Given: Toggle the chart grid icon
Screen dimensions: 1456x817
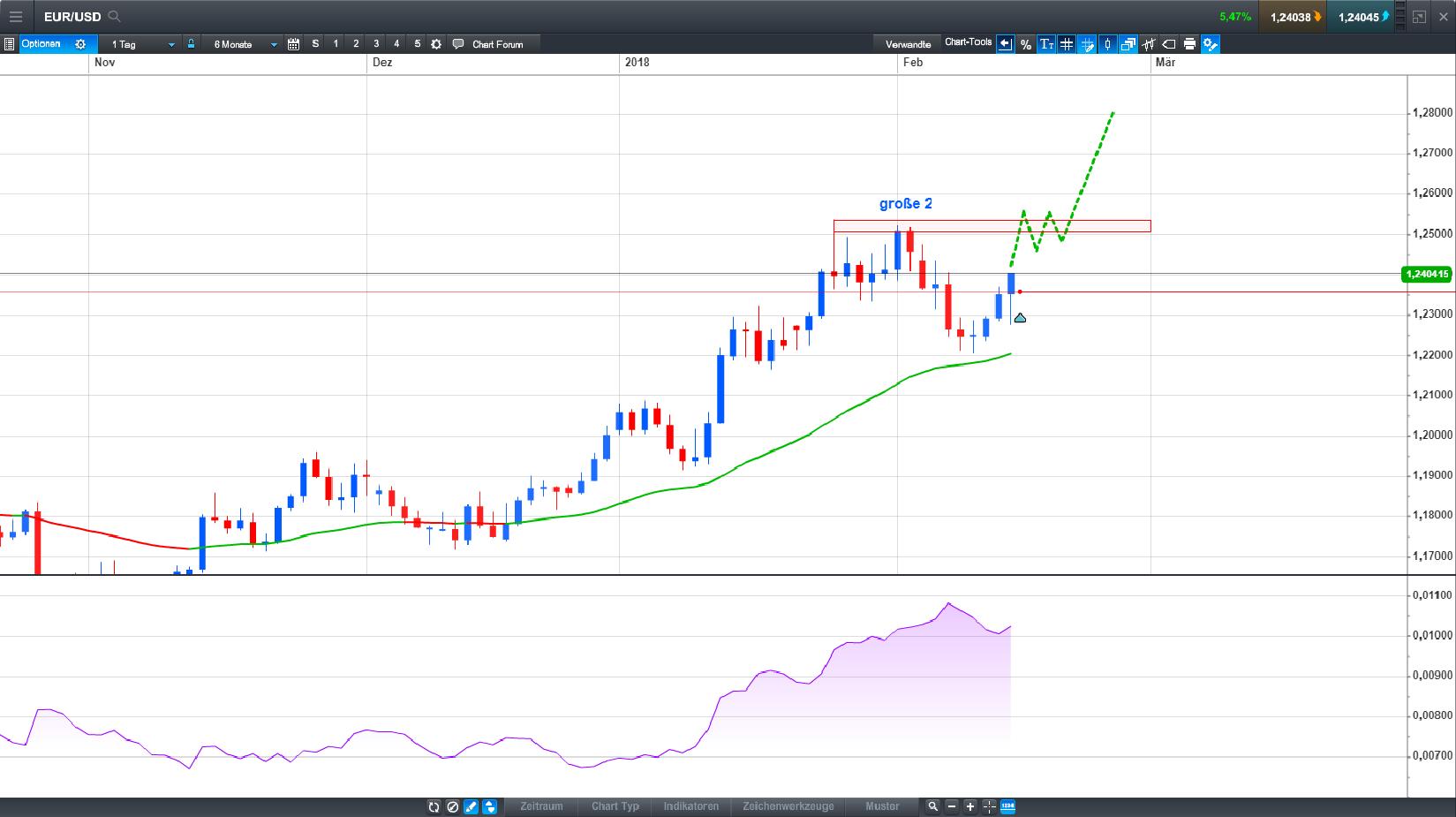Looking at the screenshot, I should [x=1066, y=44].
